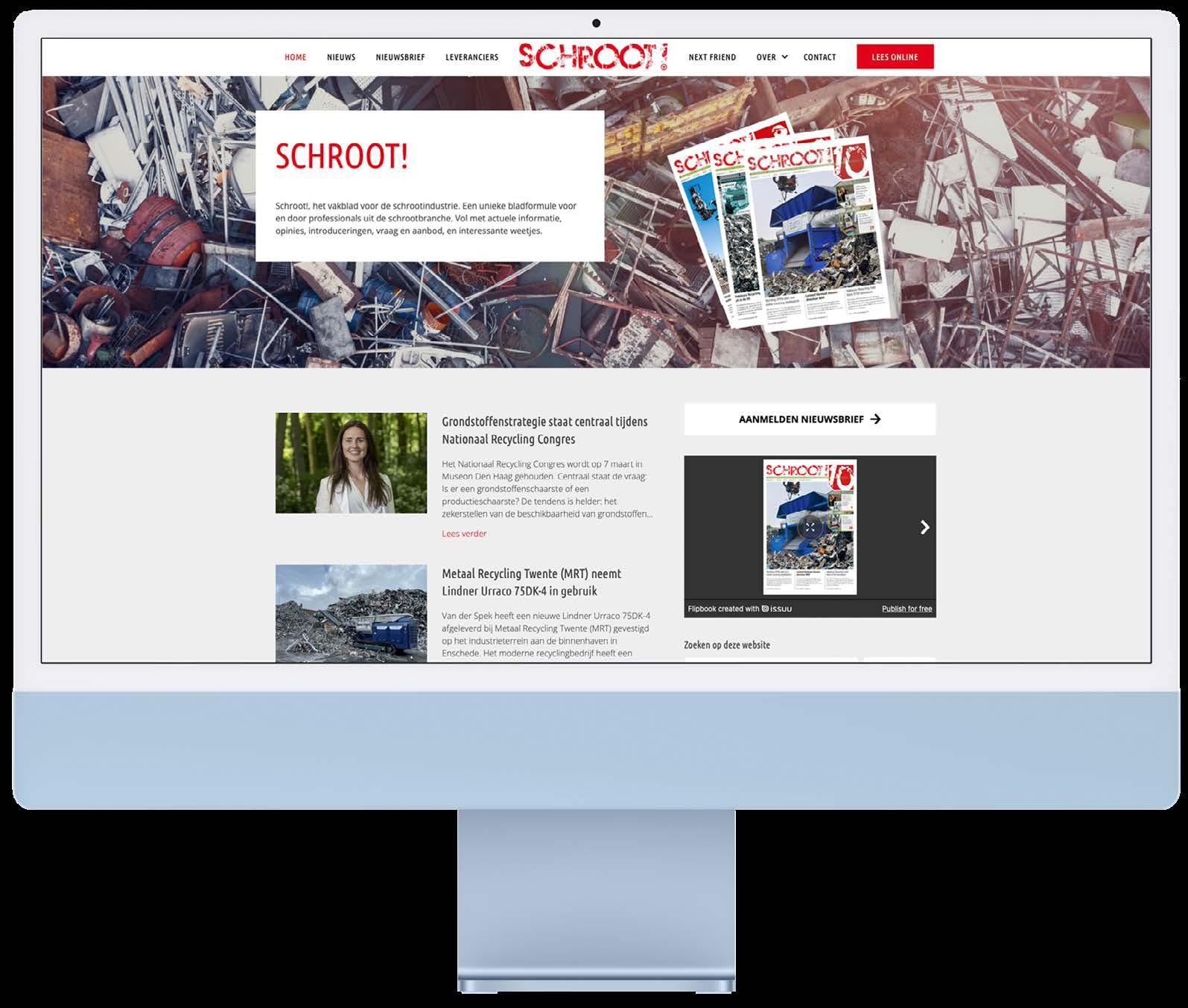Open the woman's portrait article thumbnail
The height and width of the screenshot is (1008, 1188).
pos(351,463)
